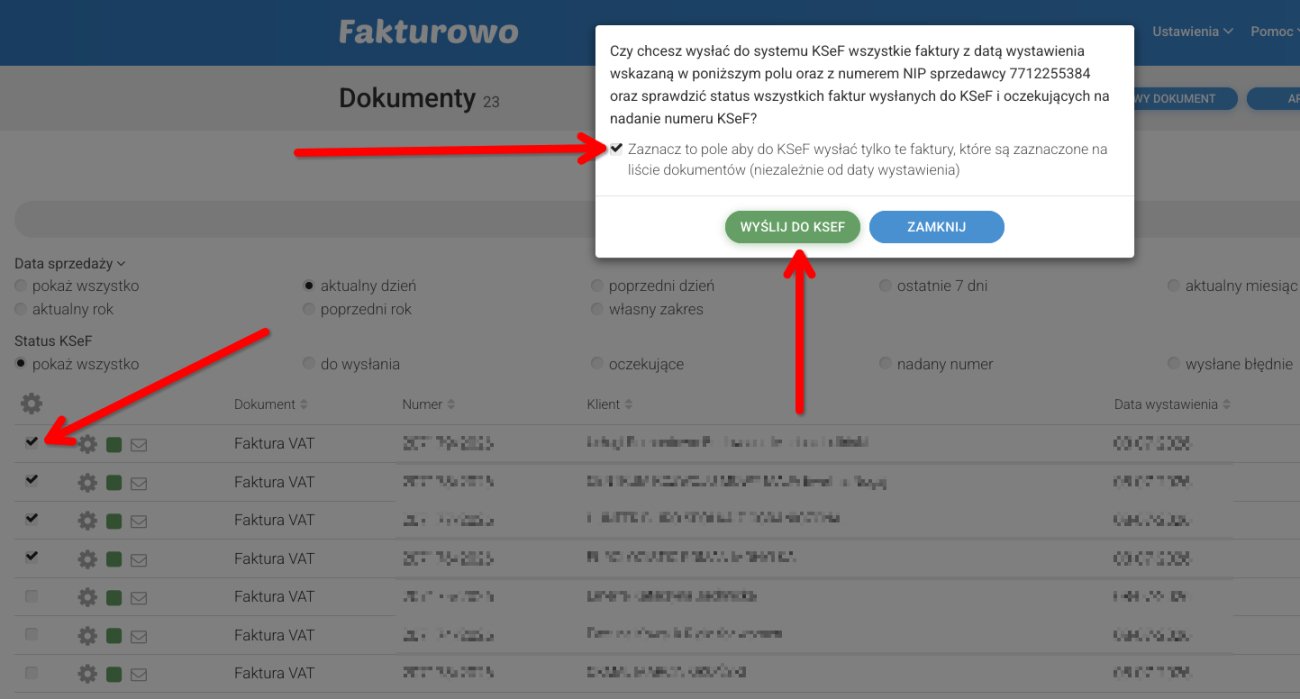Open the gear menu of the fourth document row
Screen dimensions: 1300x699
point(88,559)
